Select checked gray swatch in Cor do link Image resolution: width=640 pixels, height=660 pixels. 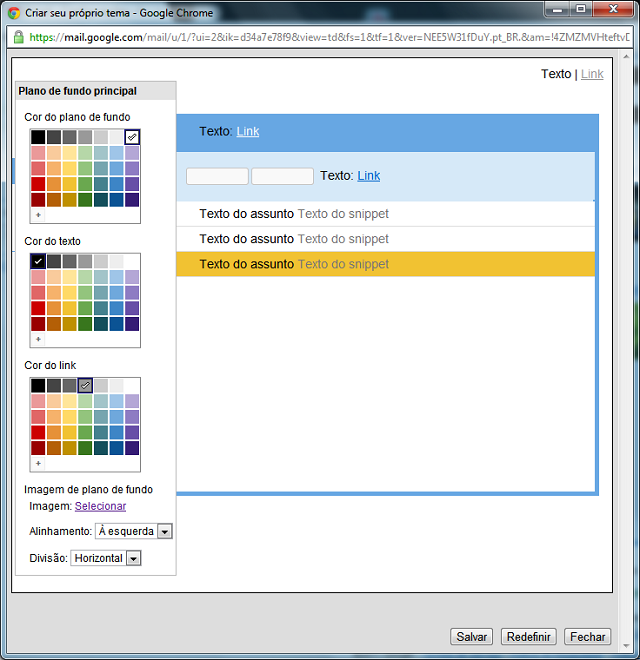85,385
